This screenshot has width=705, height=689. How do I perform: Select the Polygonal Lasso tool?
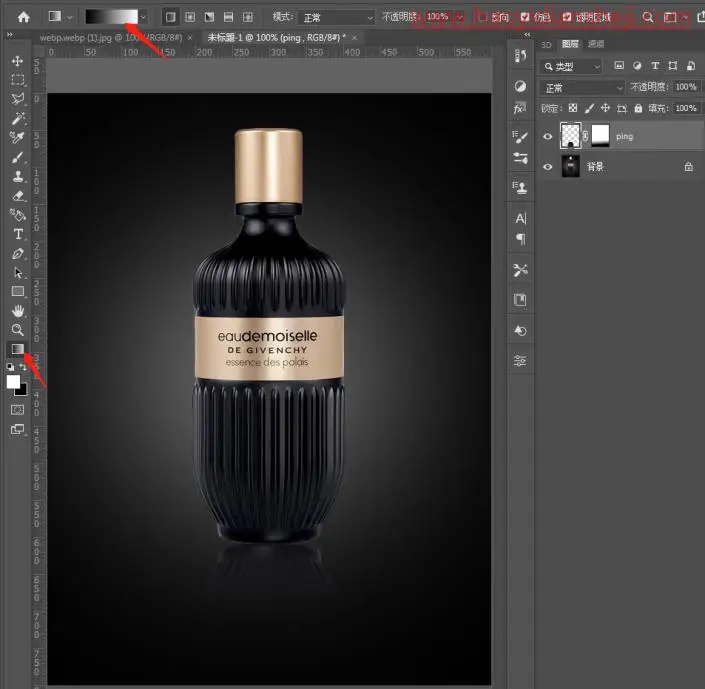[18, 99]
